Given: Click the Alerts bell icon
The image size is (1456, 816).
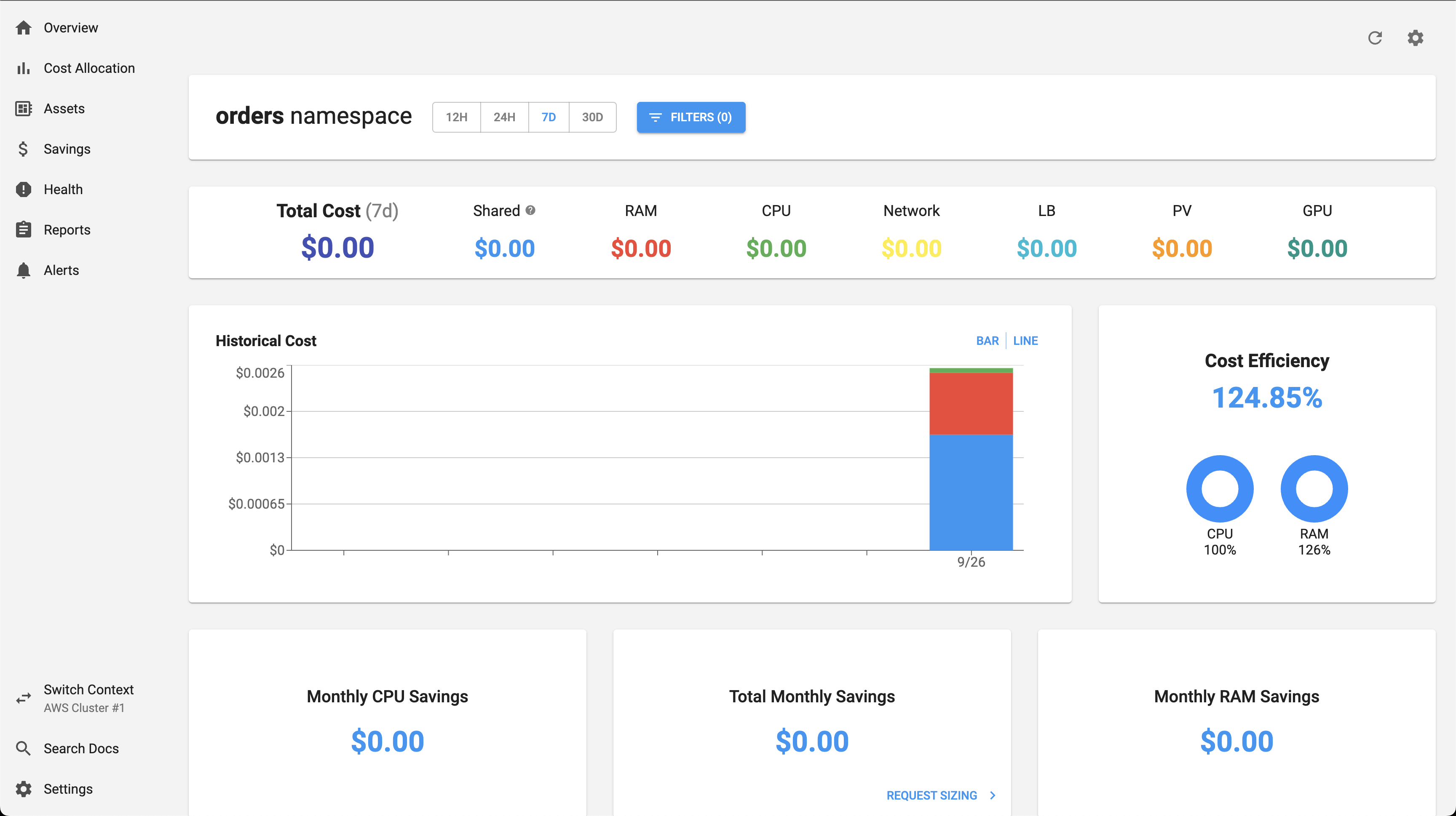Looking at the screenshot, I should pos(23,270).
